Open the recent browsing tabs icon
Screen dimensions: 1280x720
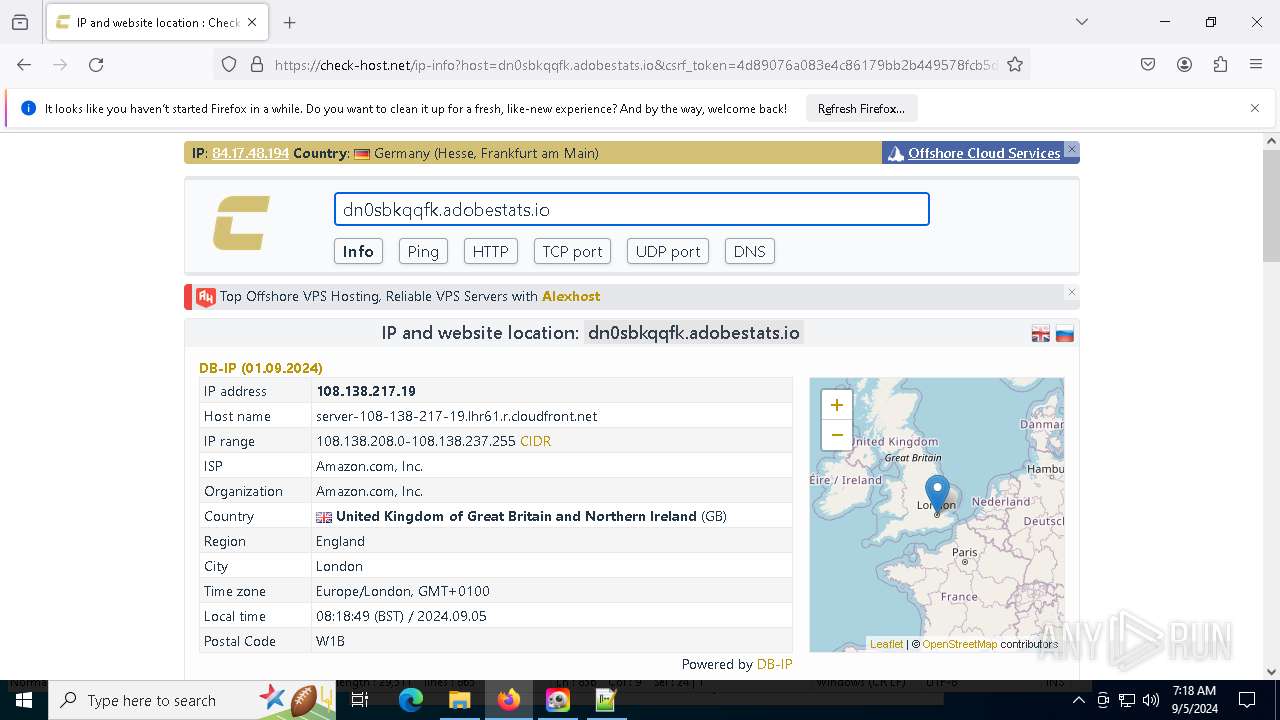(20, 22)
